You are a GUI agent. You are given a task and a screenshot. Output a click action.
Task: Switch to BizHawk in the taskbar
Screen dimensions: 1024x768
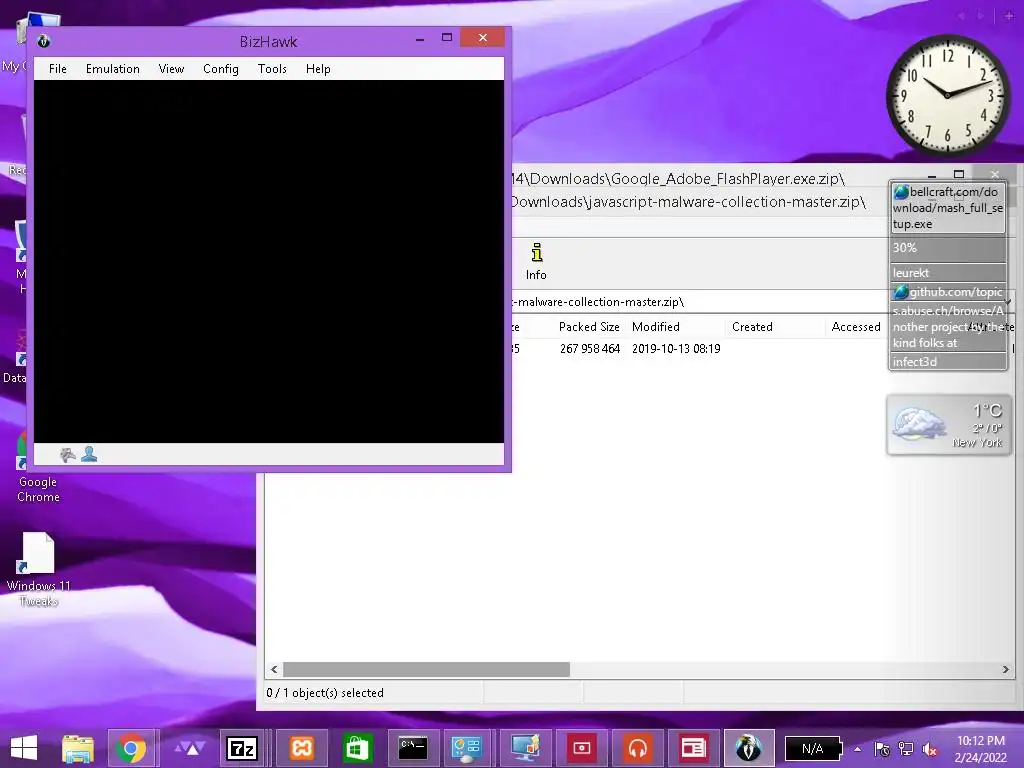[749, 748]
